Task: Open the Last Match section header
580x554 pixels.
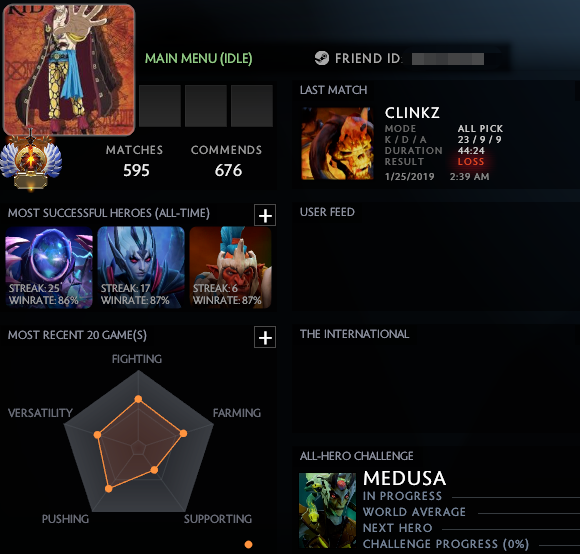Action: [x=333, y=90]
